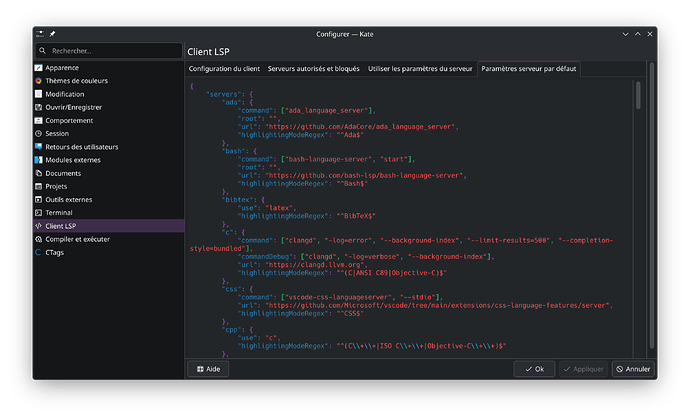This screenshot has width=690, height=417.
Task: Select the Thèmes de couleurs palette icon
Action: point(39,81)
